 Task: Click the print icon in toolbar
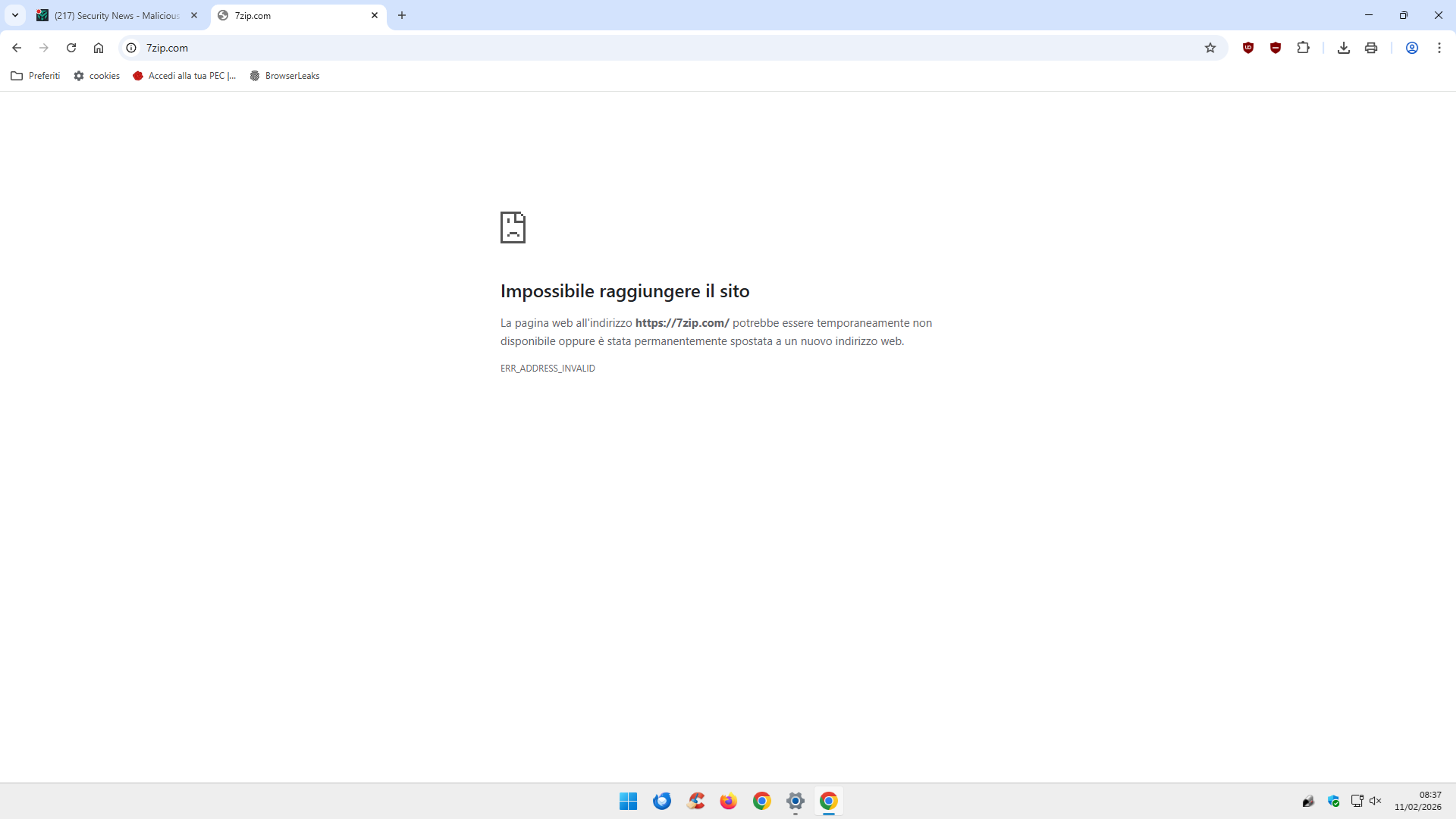(x=1371, y=48)
